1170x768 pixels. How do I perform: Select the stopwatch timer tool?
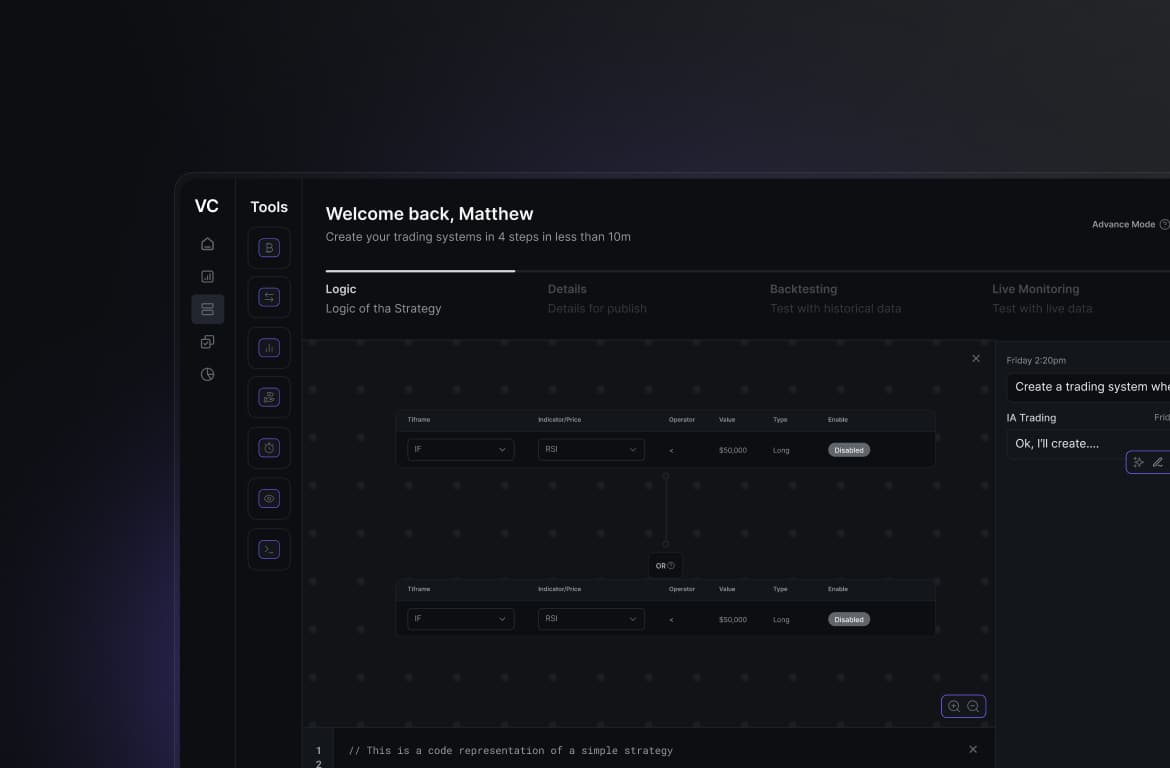269,448
